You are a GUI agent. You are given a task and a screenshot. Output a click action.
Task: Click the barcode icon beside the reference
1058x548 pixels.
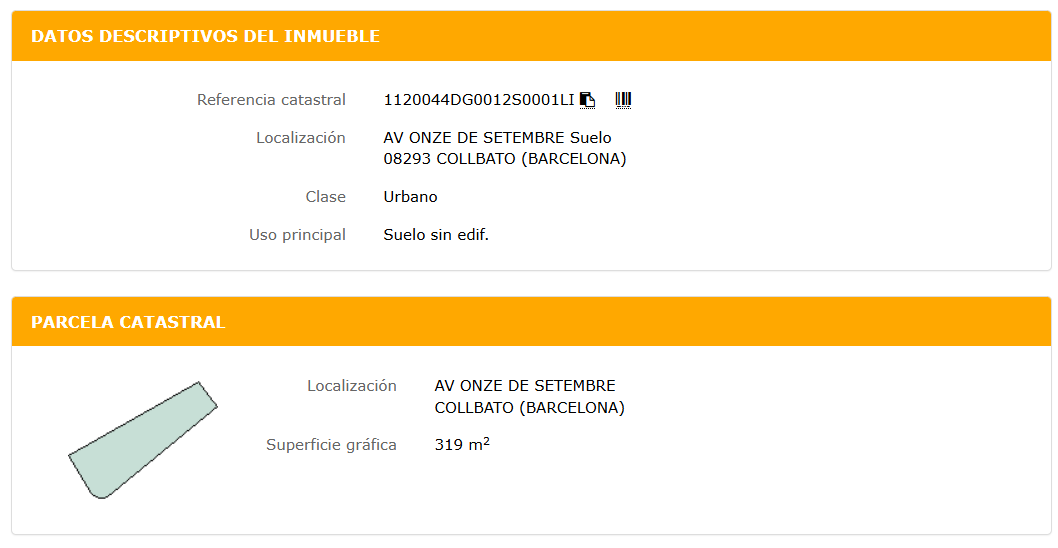(x=623, y=99)
